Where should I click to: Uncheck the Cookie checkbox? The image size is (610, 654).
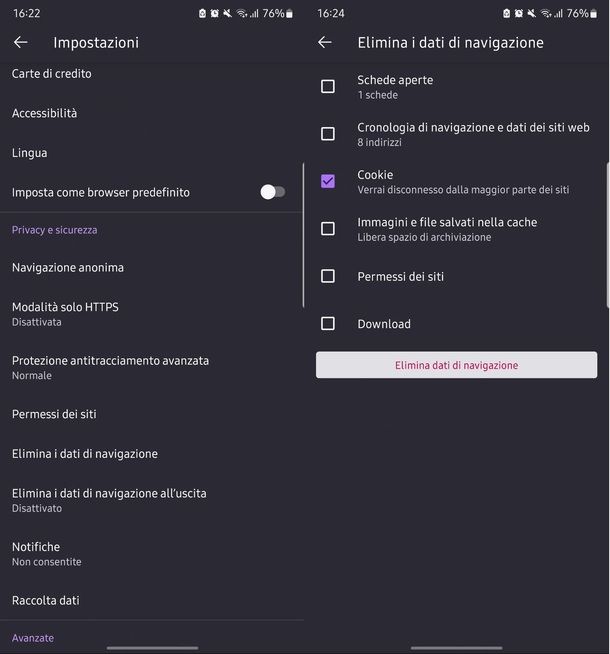point(328,181)
